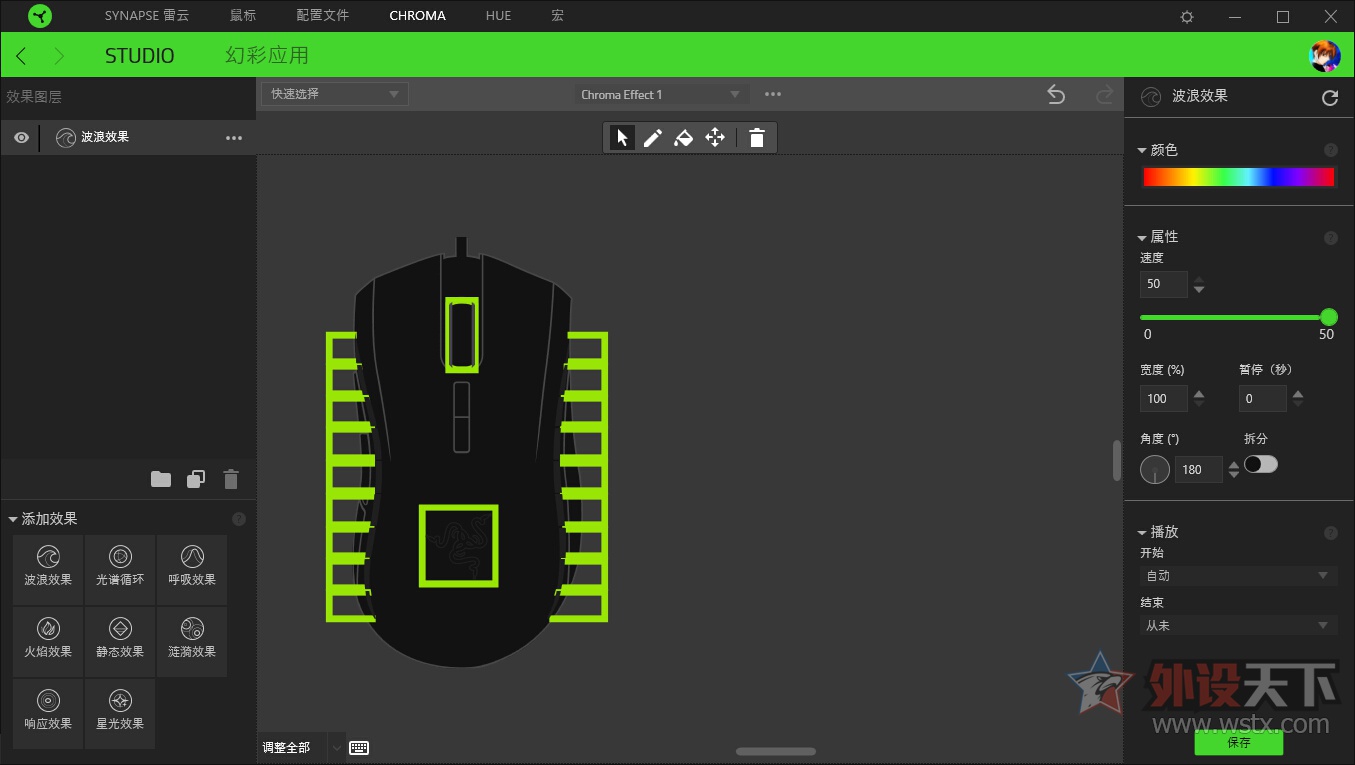Hide the 波浪效果 layer with eye icon
This screenshot has width=1355, height=765.
(x=21, y=137)
